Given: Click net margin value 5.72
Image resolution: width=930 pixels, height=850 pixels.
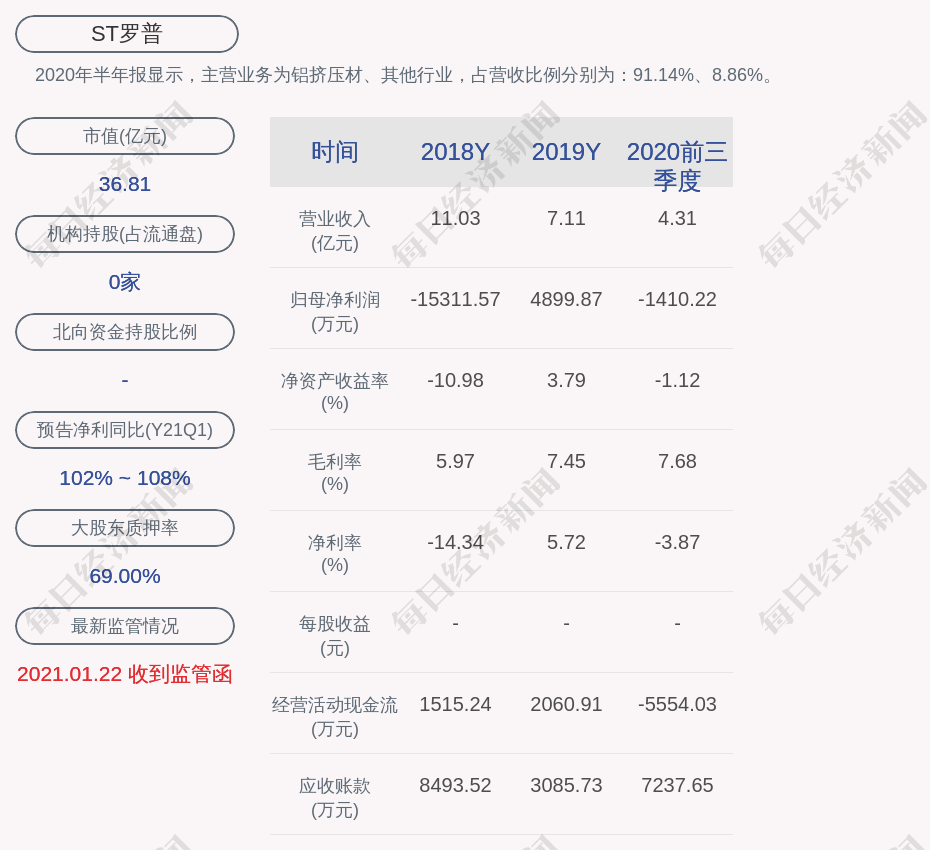Looking at the screenshot, I should (566, 542).
